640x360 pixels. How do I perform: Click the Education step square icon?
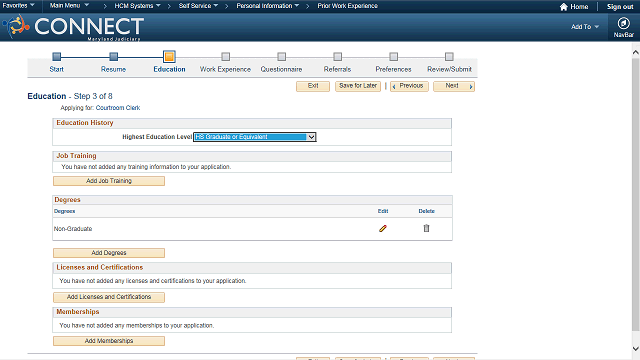(169, 56)
